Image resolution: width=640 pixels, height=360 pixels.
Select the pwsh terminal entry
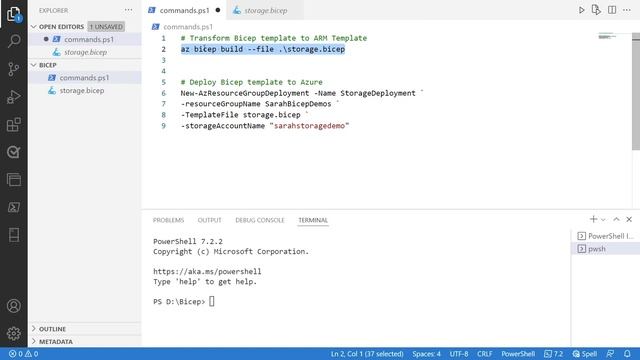pos(606,249)
